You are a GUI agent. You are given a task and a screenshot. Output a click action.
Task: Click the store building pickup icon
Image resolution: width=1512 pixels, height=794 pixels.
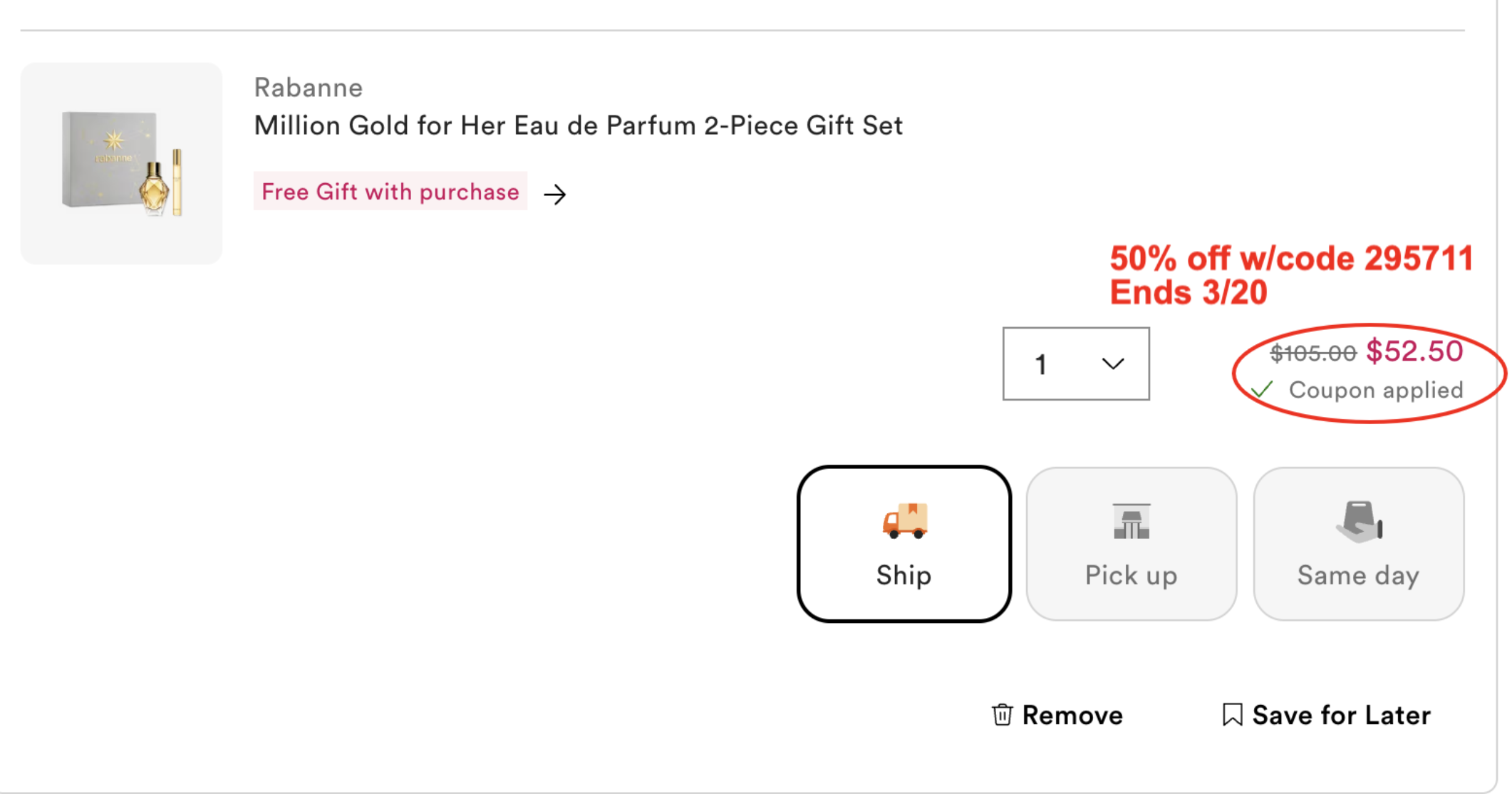(1131, 521)
